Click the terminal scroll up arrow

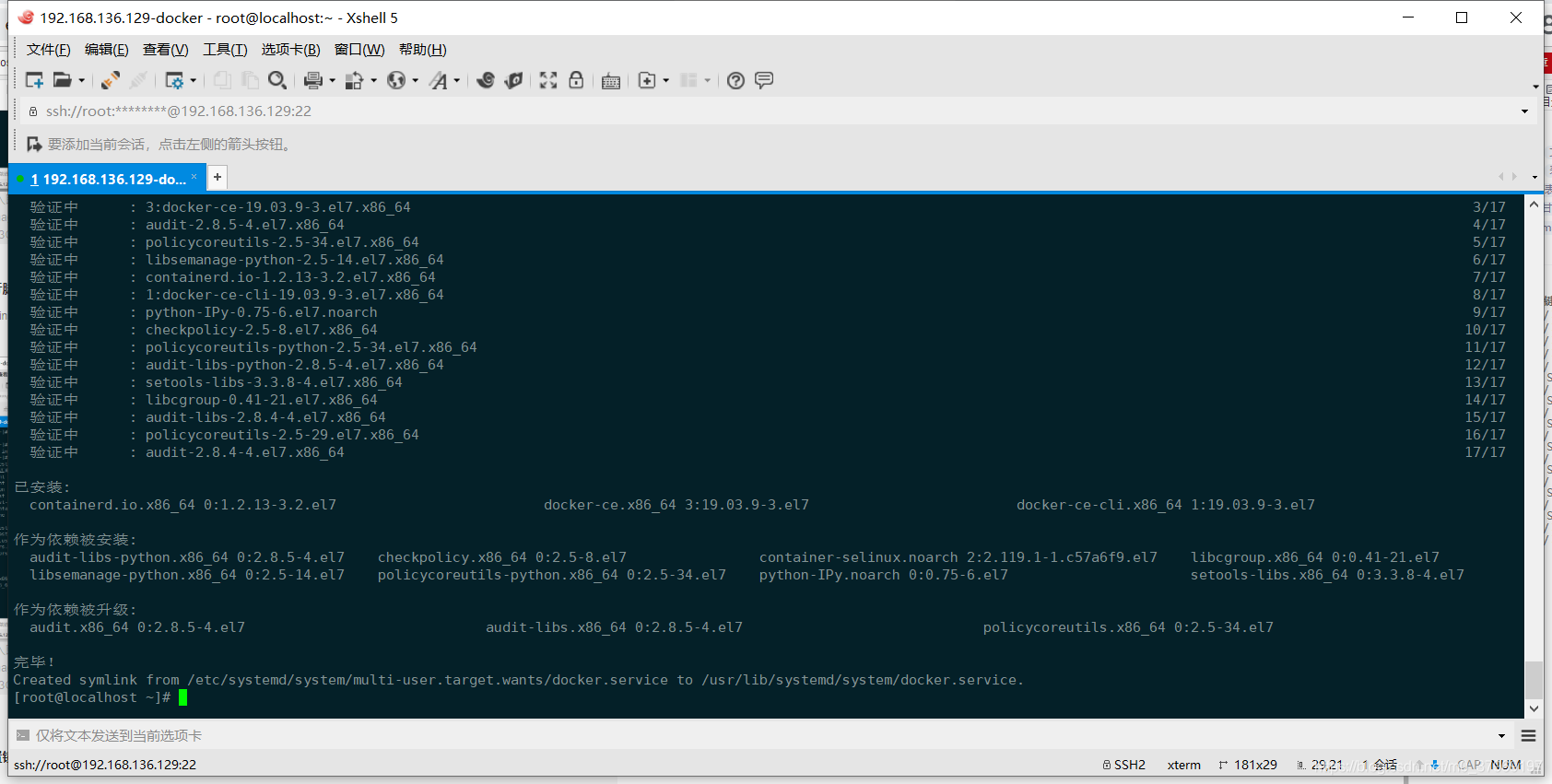(1534, 205)
